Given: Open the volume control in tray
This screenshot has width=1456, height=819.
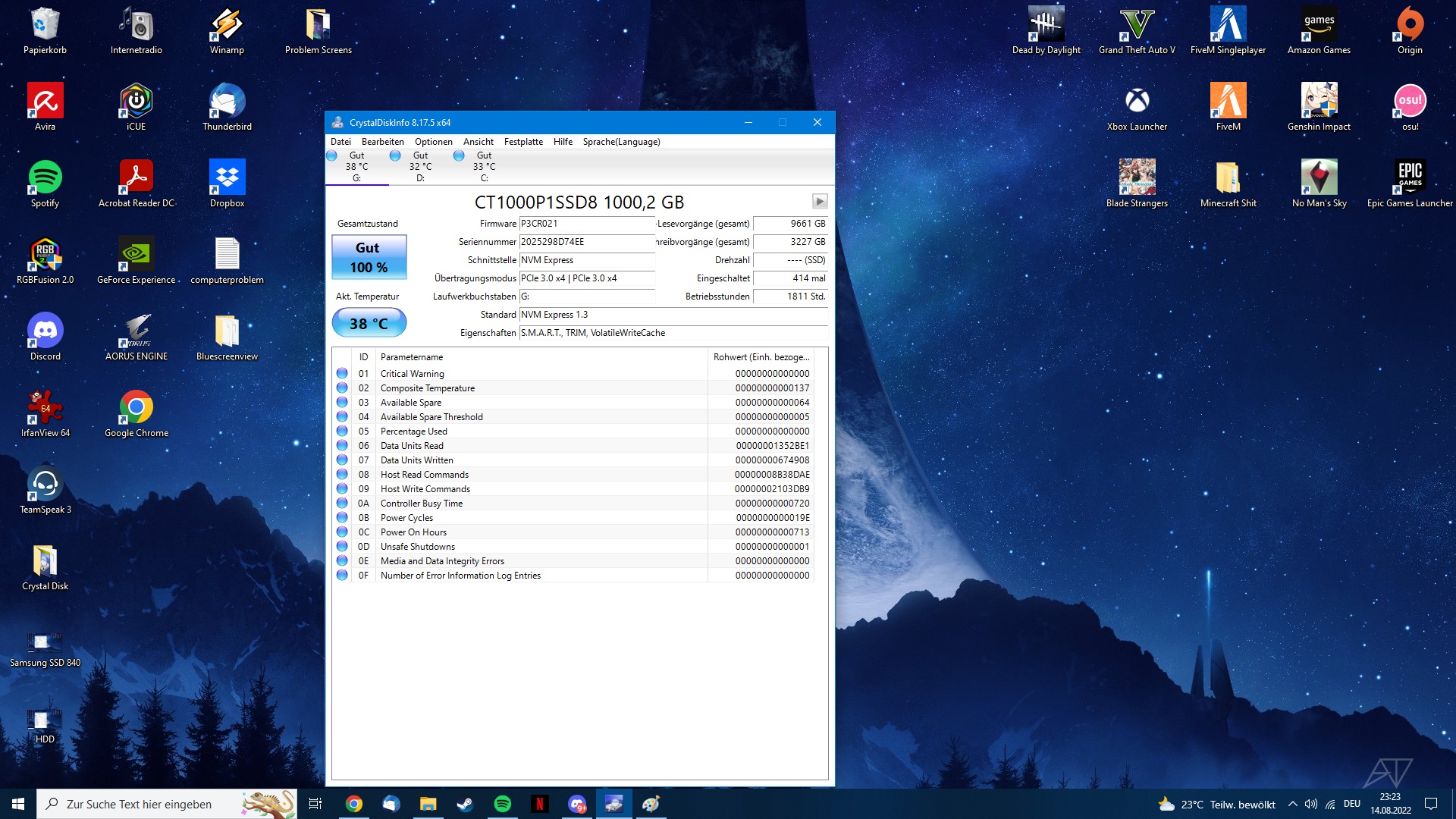Looking at the screenshot, I should (x=1310, y=804).
